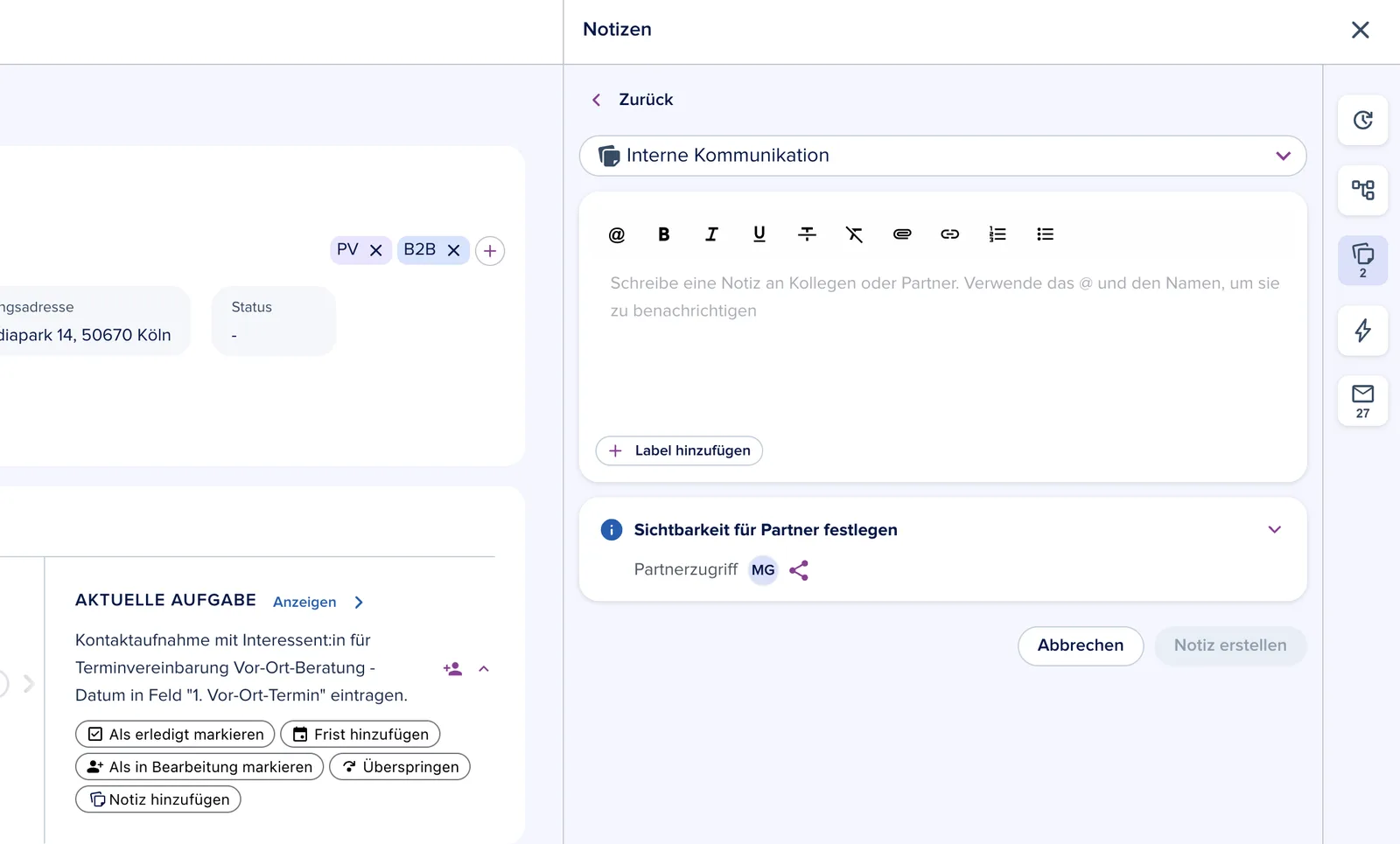Expand Sichtbarkeit für Partner festlegen section
This screenshot has width=1400, height=844.
coord(1274,529)
